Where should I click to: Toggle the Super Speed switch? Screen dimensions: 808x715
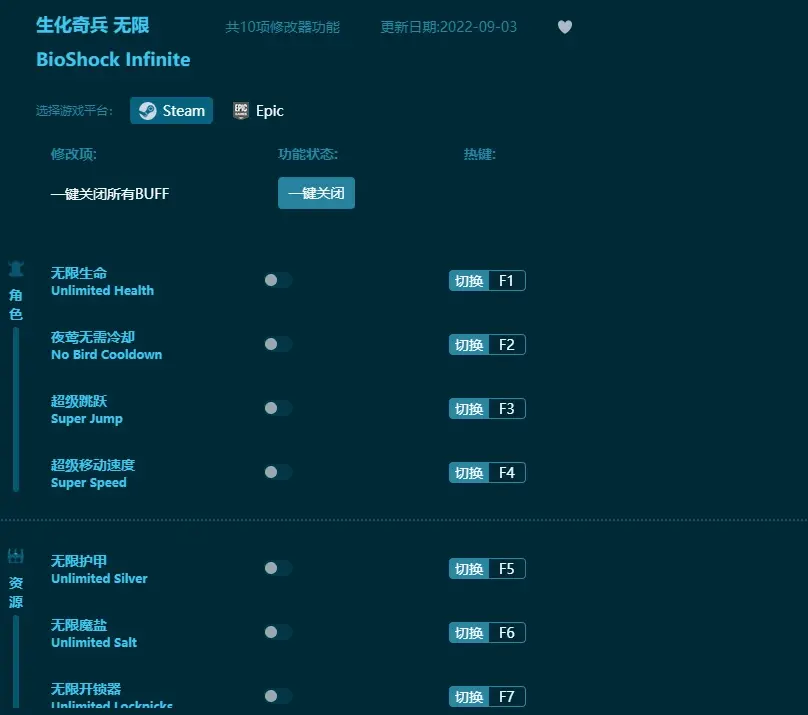(x=278, y=472)
